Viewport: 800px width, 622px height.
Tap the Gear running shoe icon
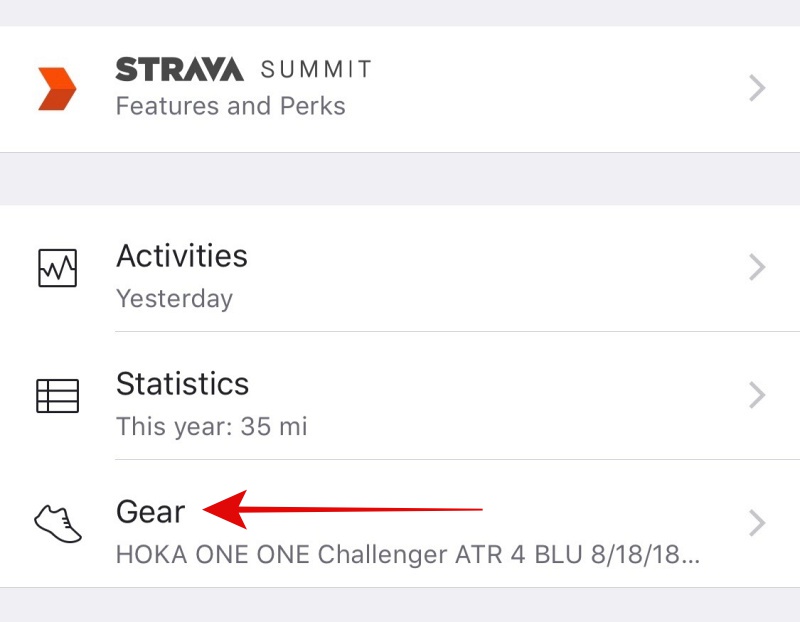click(58, 524)
